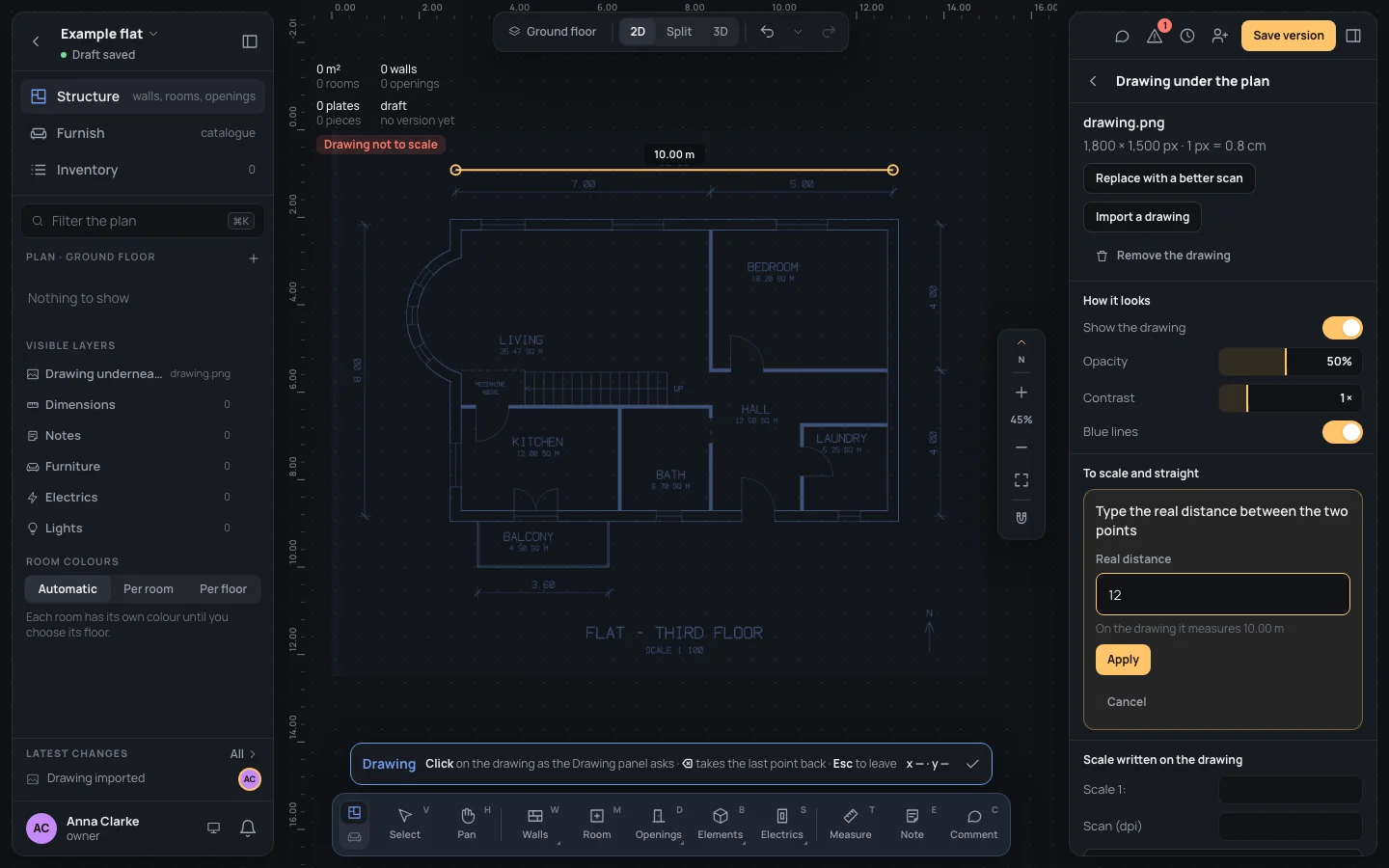The height and width of the screenshot is (868, 1389).
Task: Select the Measure tool
Action: pos(851,825)
